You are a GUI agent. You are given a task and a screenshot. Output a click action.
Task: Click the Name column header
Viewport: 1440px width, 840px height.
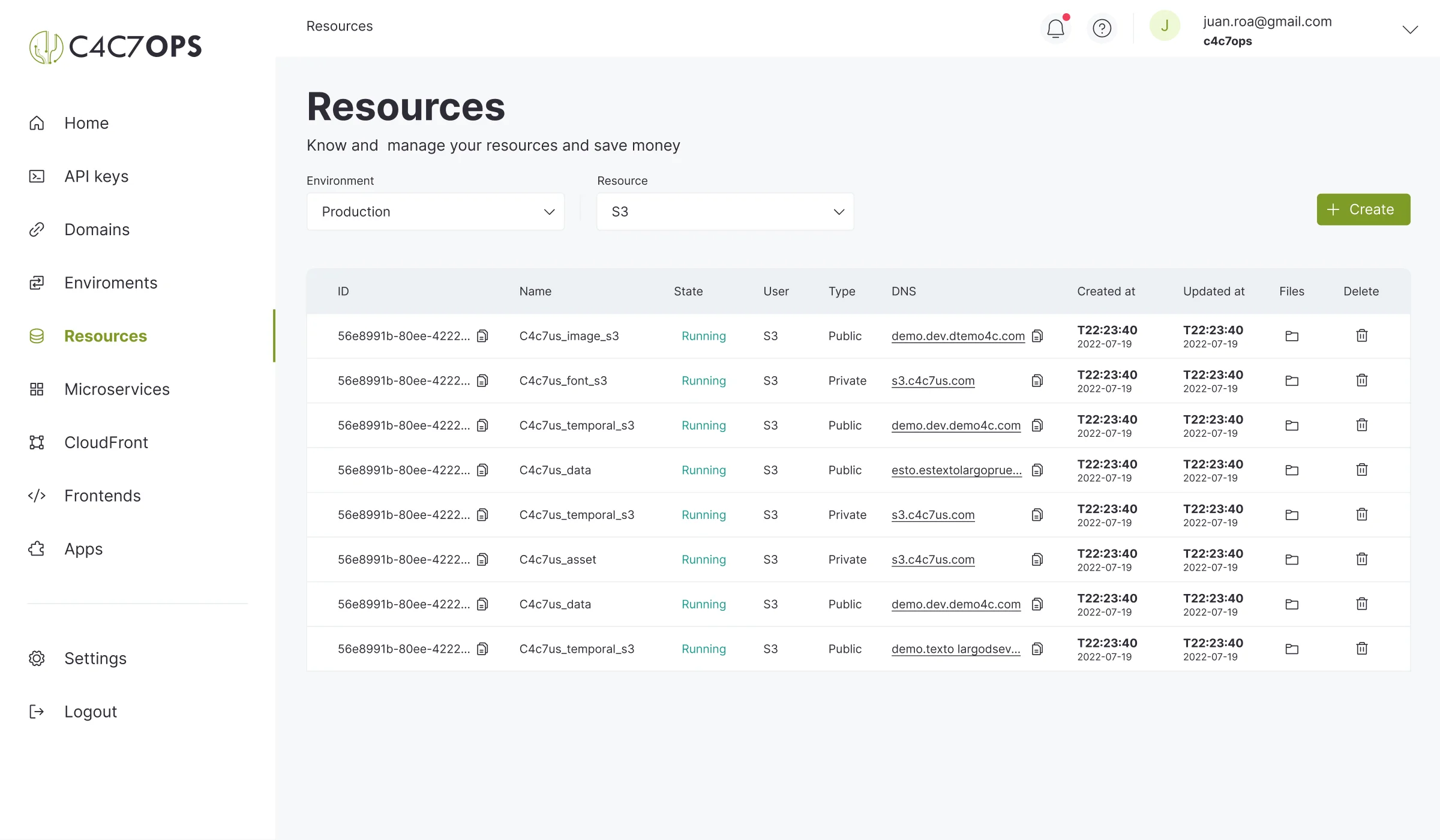click(535, 291)
